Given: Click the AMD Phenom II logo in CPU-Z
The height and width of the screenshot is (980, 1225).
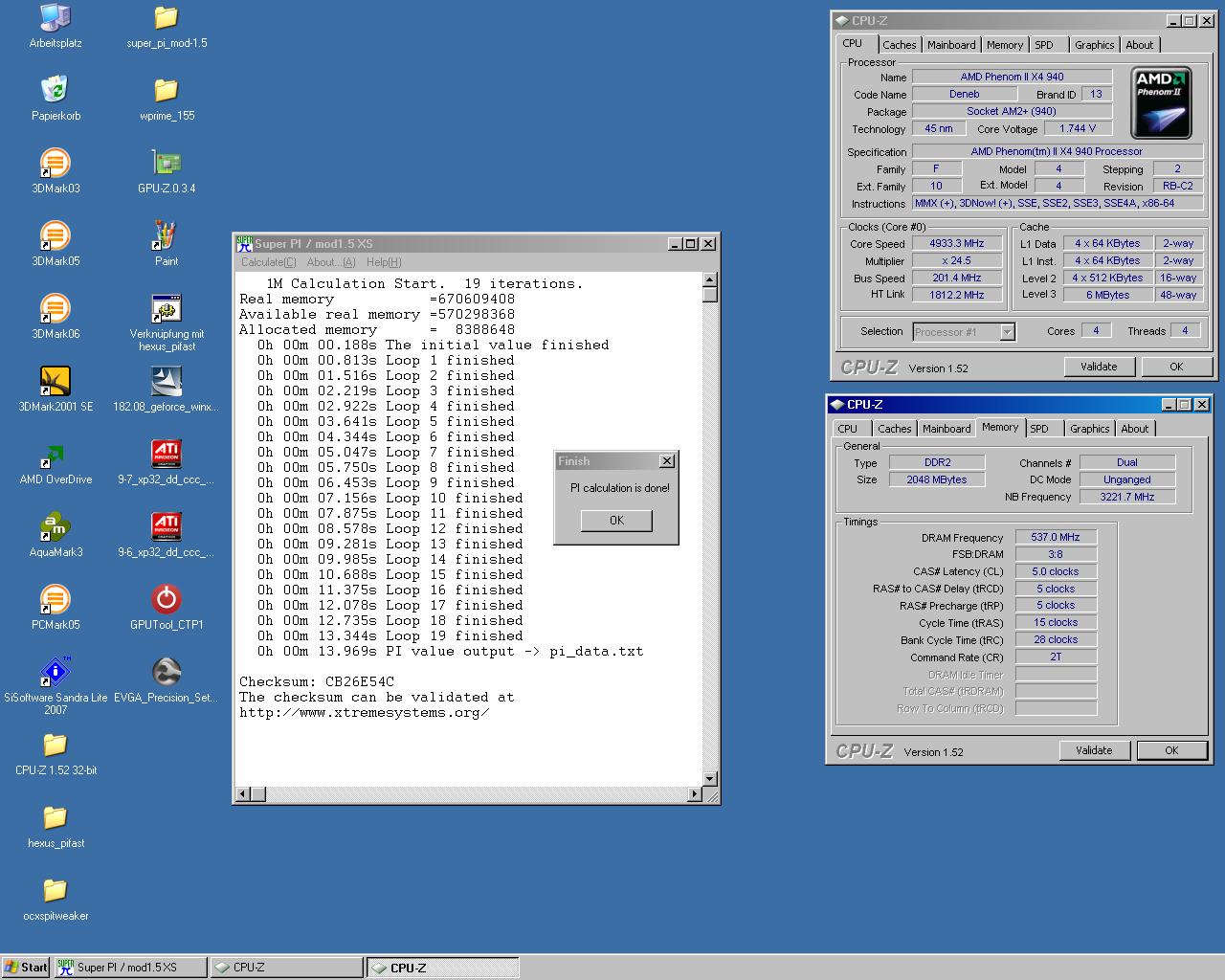Looking at the screenshot, I should (x=1161, y=103).
